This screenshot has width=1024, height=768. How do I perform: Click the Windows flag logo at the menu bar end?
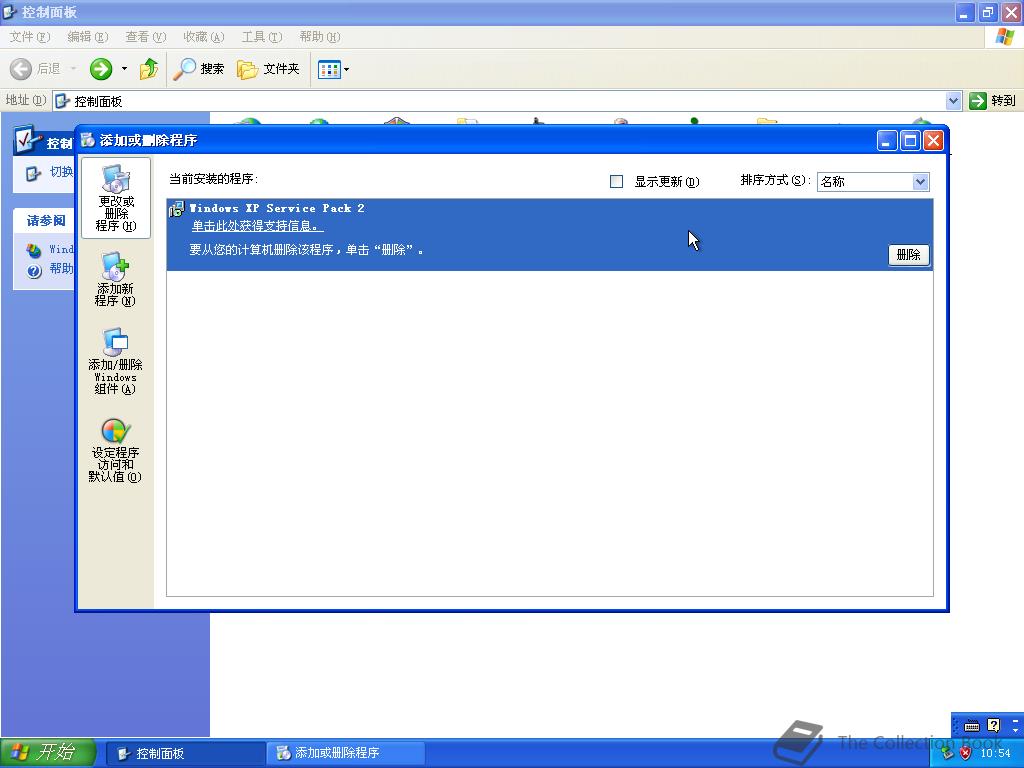click(x=1005, y=37)
